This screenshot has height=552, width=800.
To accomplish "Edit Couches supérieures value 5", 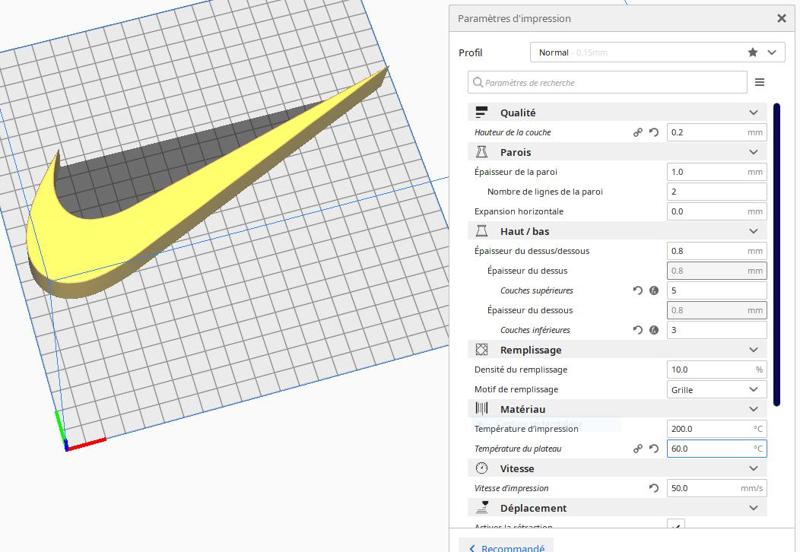I will pos(716,290).
